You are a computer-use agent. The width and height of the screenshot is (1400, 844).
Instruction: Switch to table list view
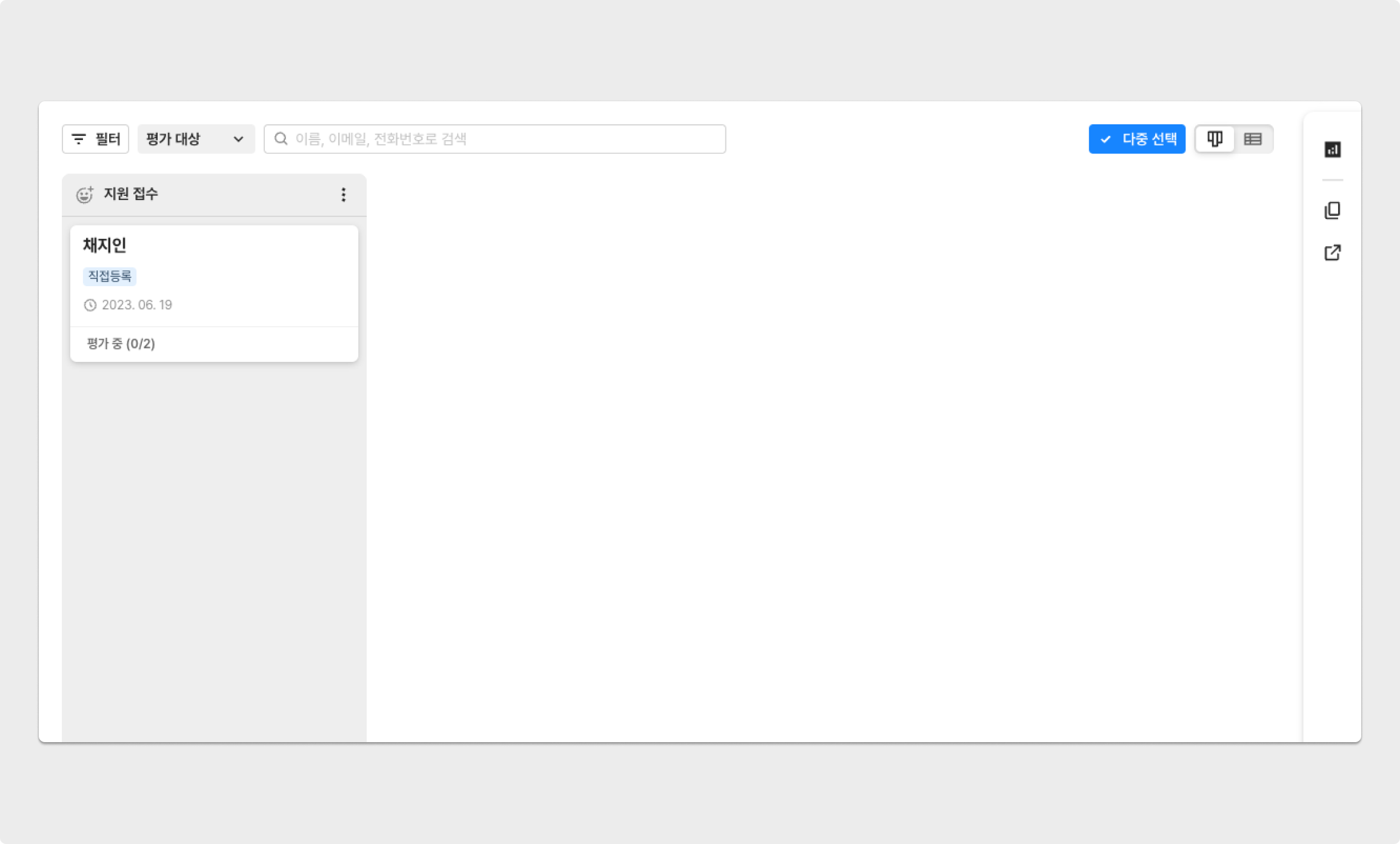click(1253, 139)
